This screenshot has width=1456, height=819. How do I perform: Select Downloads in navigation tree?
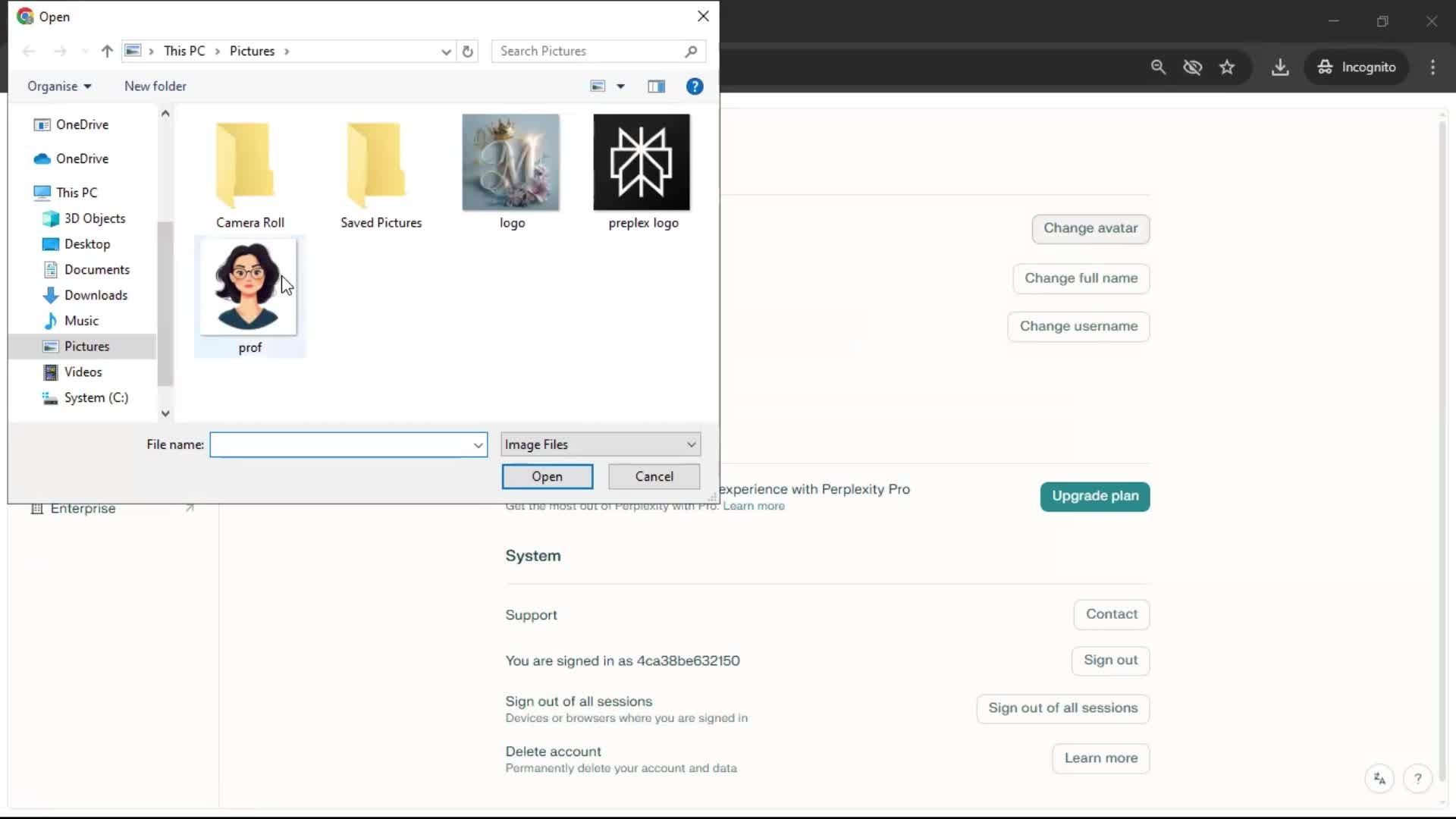tap(96, 295)
